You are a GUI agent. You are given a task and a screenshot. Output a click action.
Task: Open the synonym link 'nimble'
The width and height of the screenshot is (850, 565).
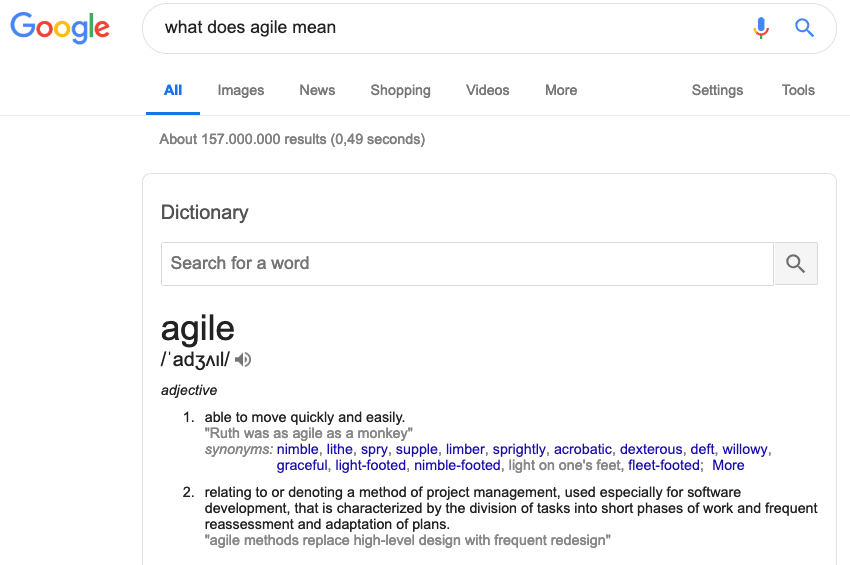pos(298,450)
